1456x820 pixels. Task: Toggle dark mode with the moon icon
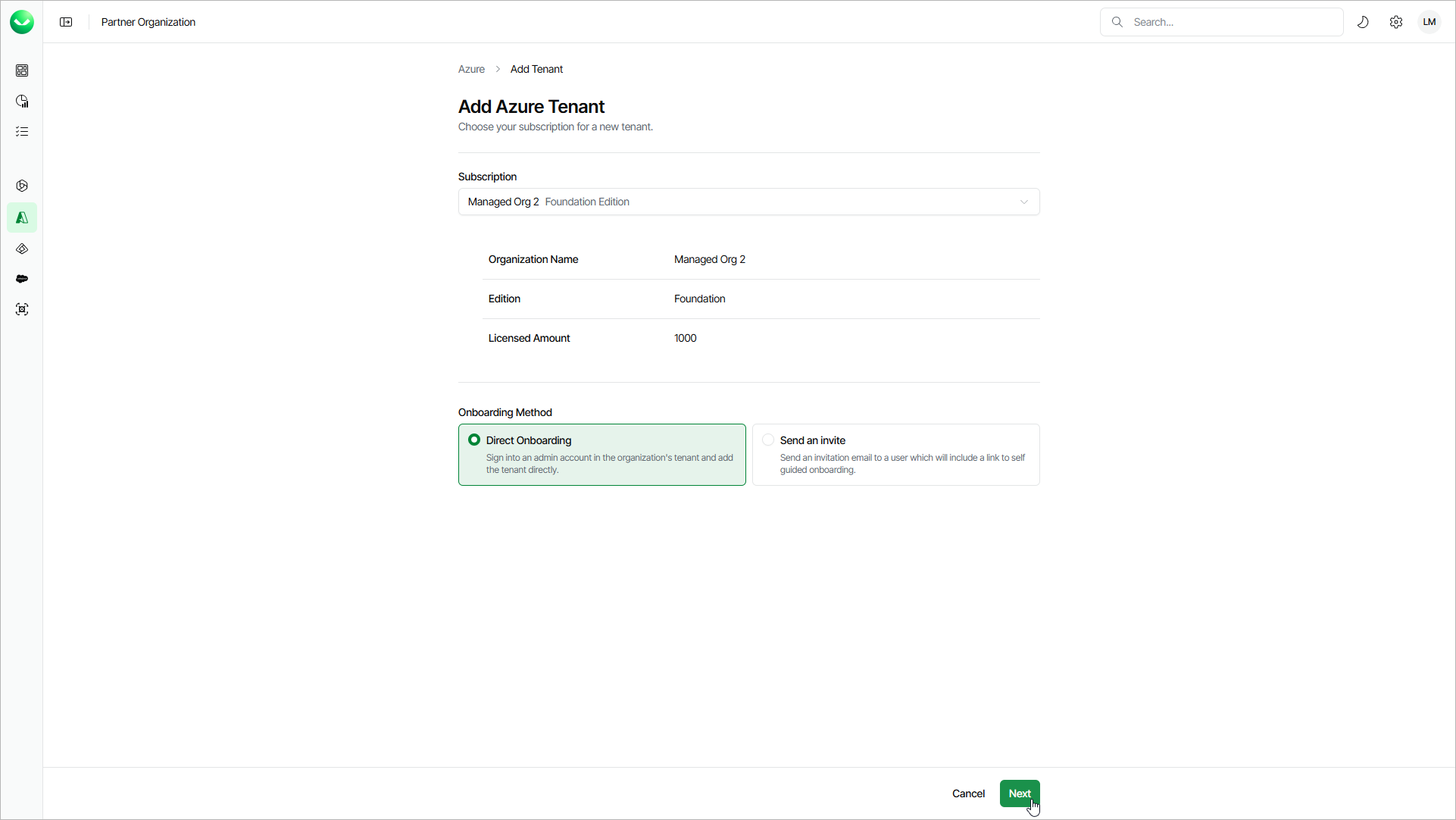(x=1364, y=22)
